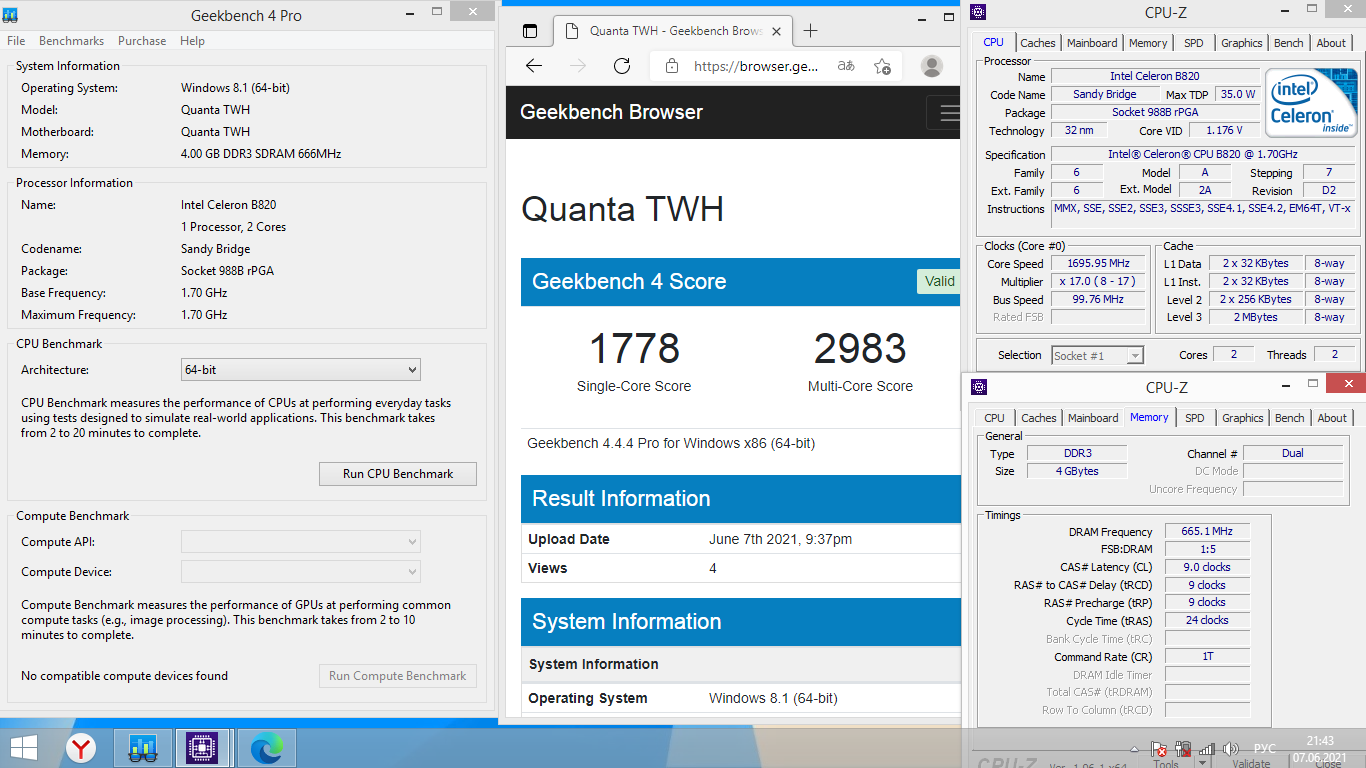Switch to CPU tab in lower CPU-Z
Image resolution: width=1366 pixels, height=768 pixels.
(994, 418)
